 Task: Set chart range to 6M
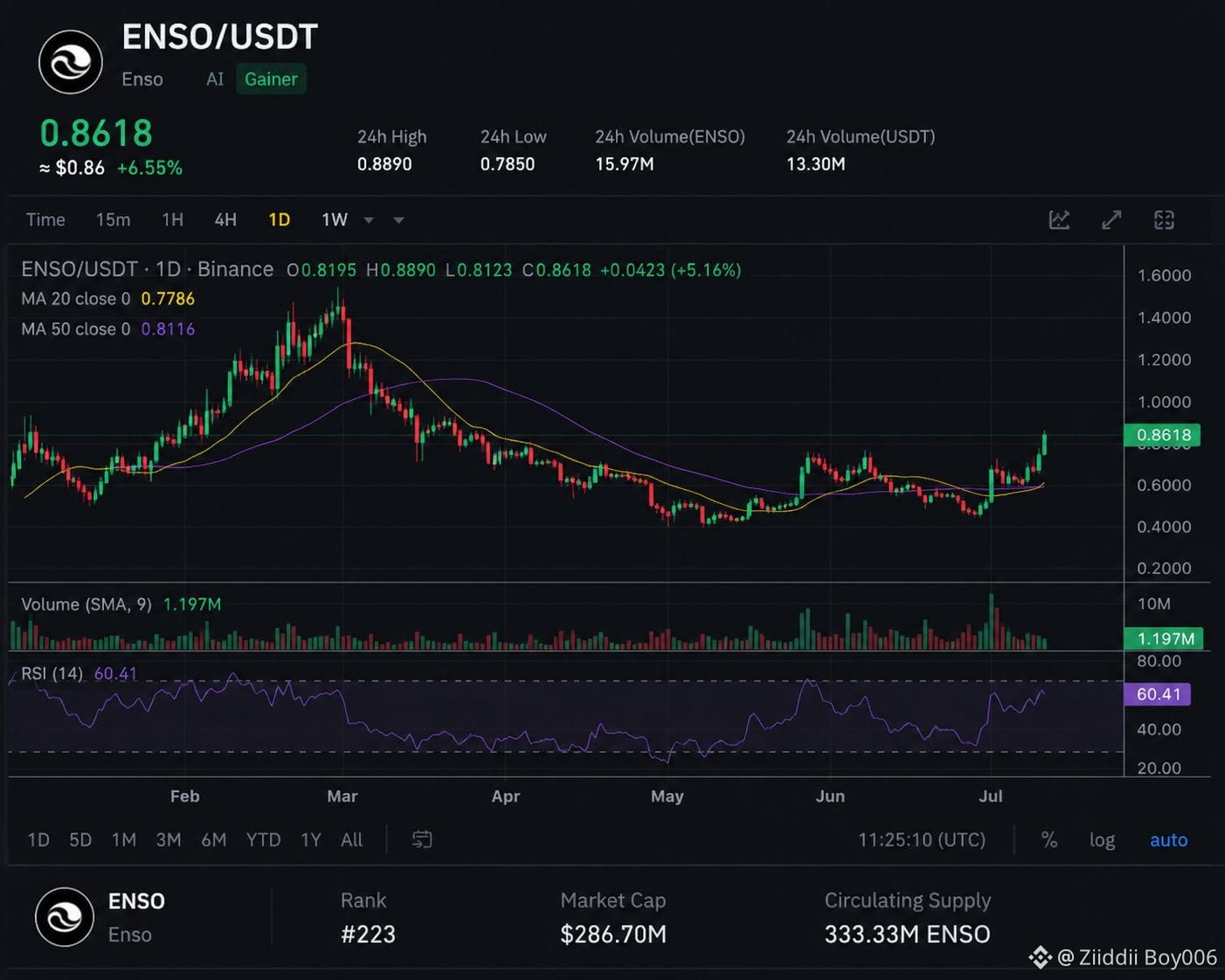pos(213,839)
